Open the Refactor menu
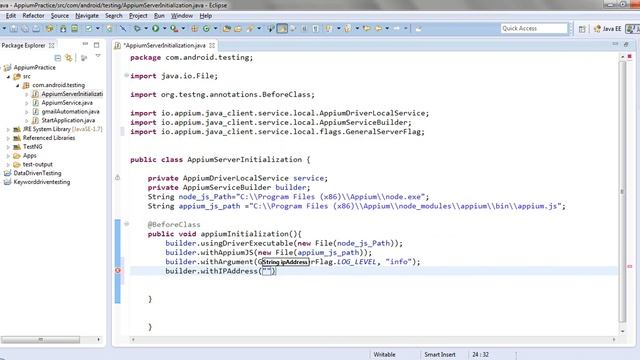 (33, 16)
